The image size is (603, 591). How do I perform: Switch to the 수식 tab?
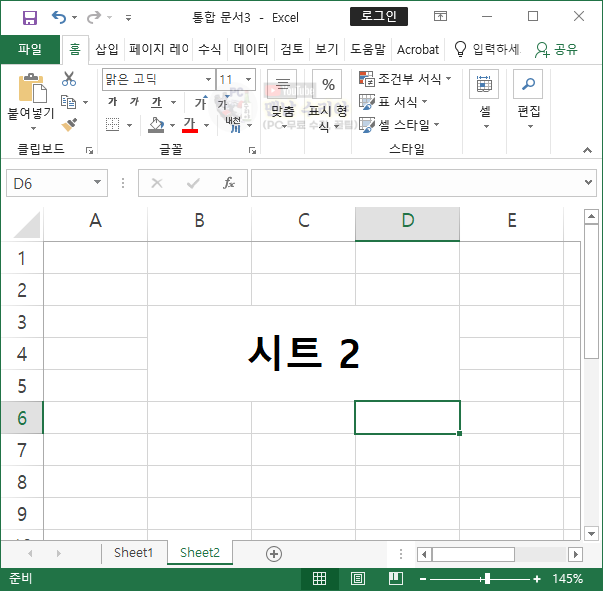[x=210, y=49]
